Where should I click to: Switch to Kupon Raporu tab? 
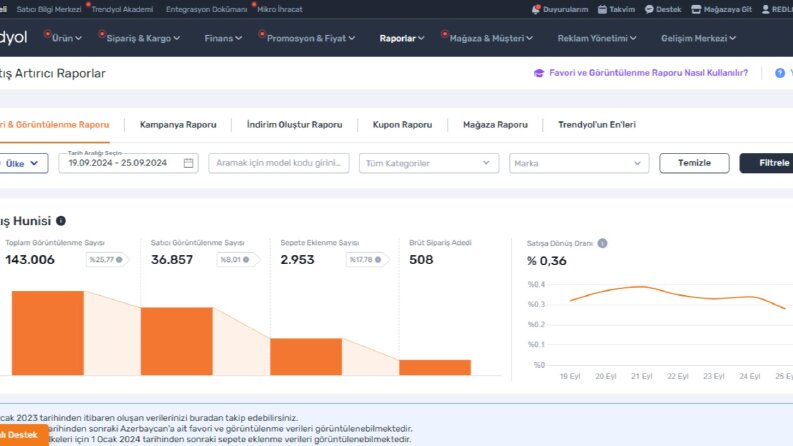coord(403,125)
